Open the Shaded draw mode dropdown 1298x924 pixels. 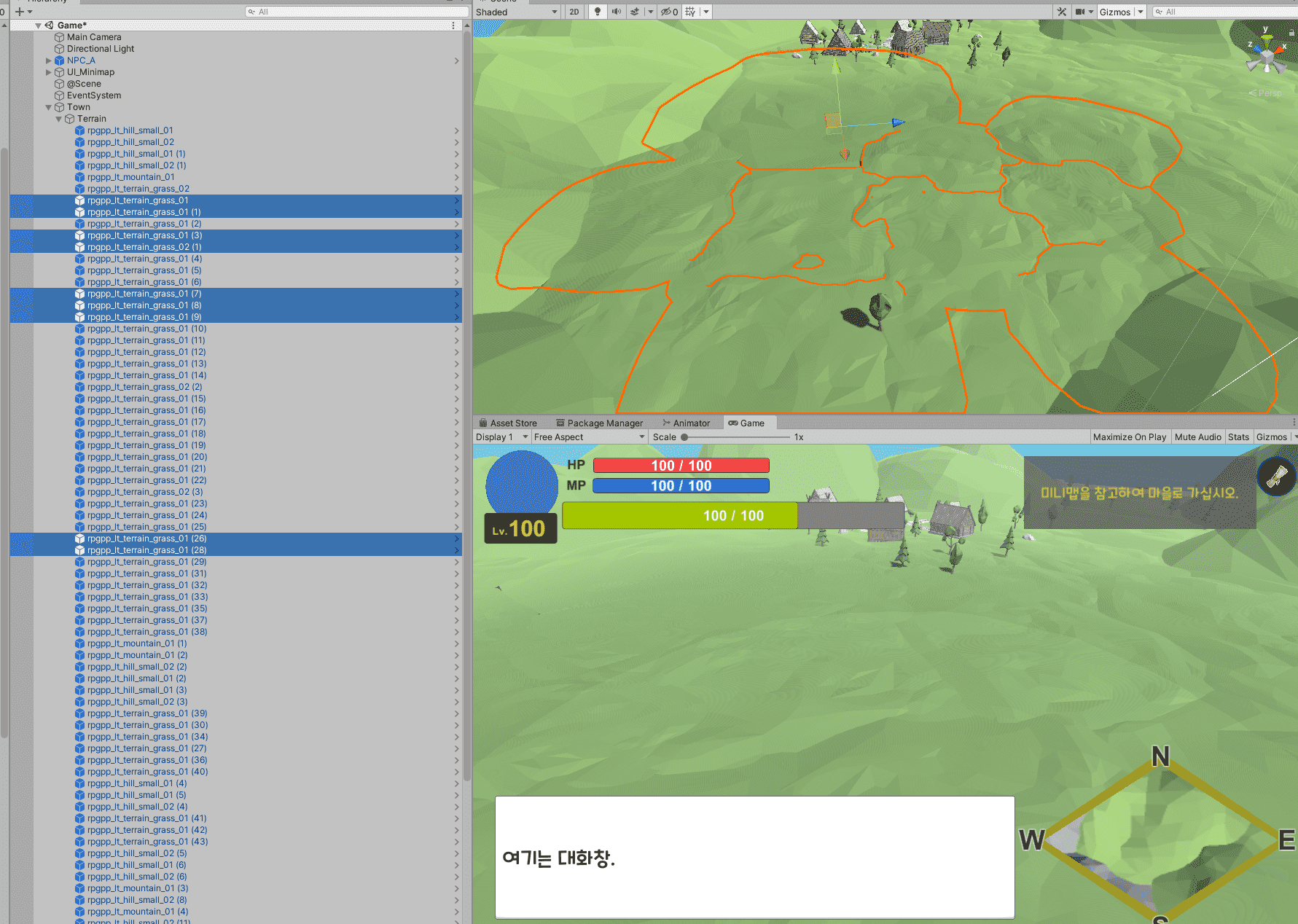click(x=517, y=12)
